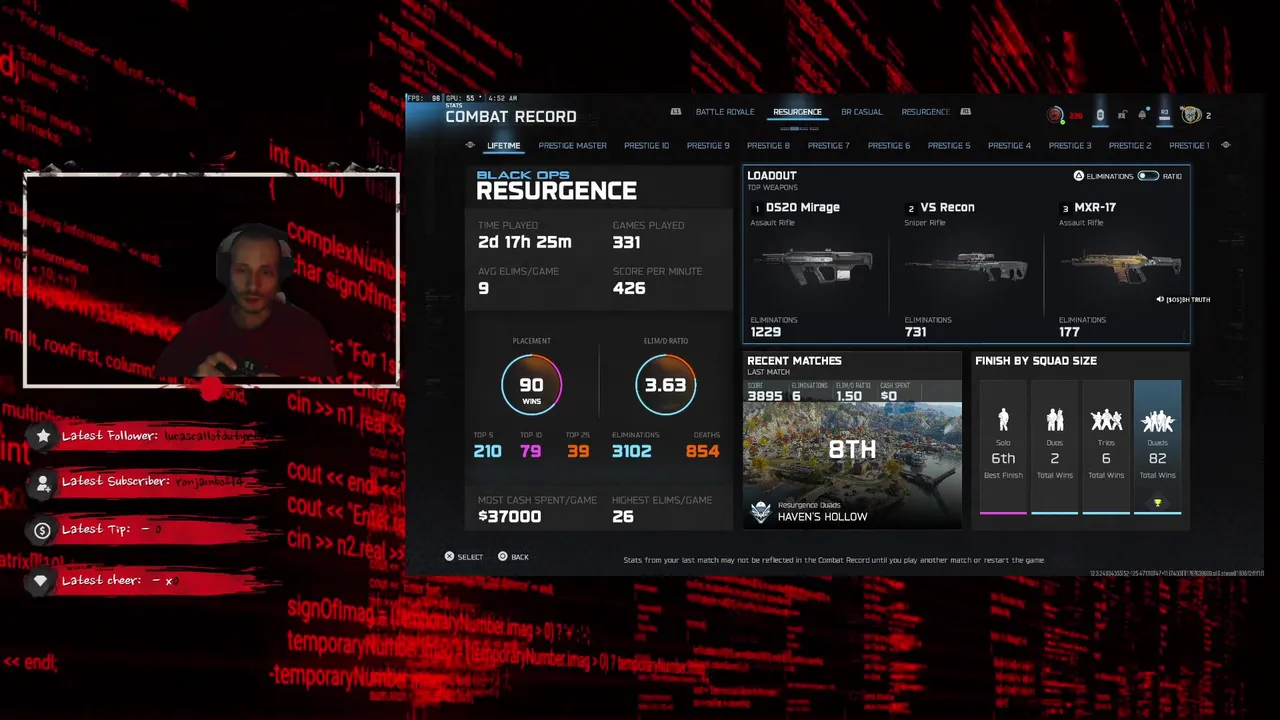
Task: Click the Score Per Minute value "426"
Action: [629, 288]
